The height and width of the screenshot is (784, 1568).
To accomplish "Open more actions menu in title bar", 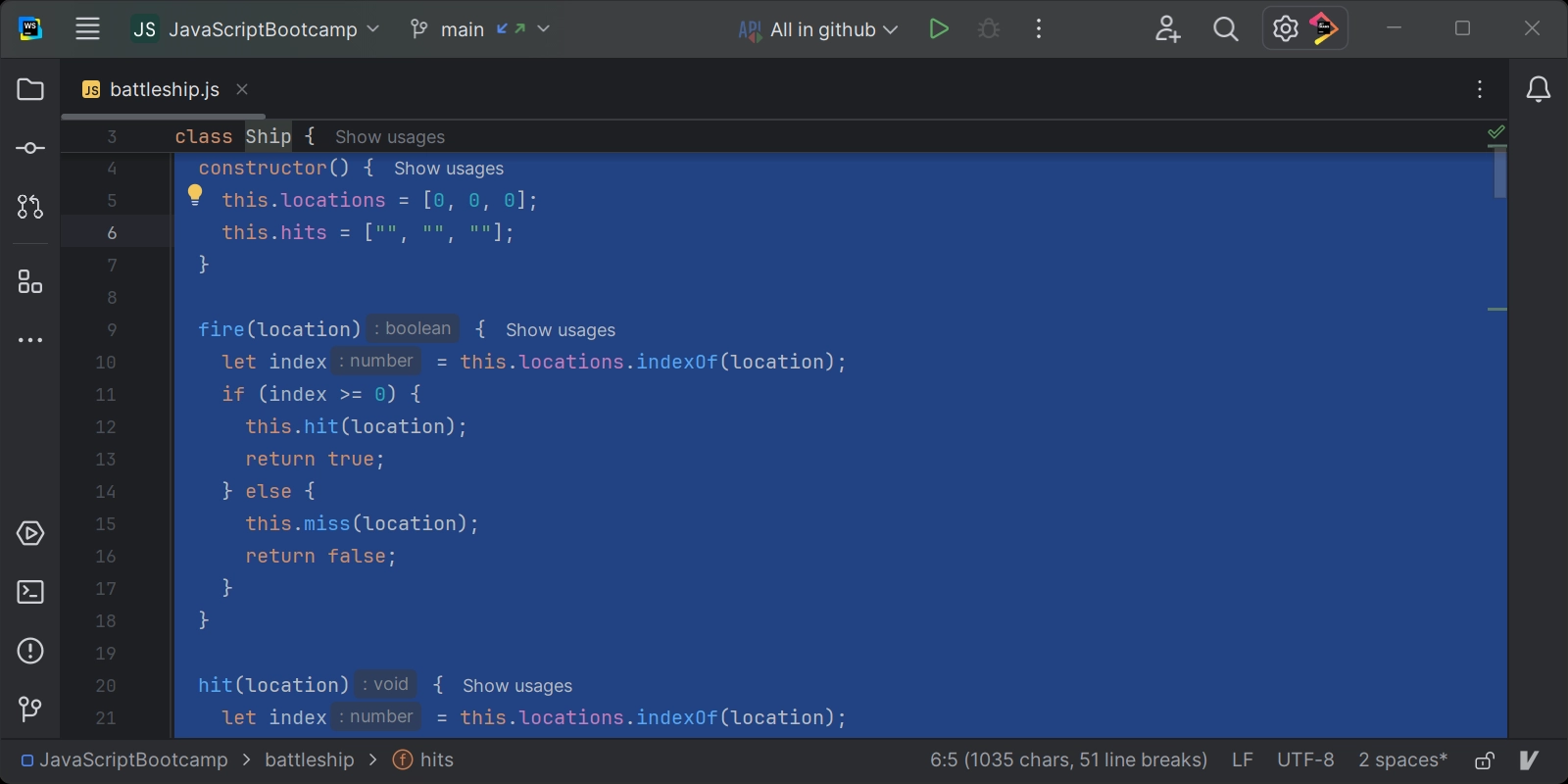I will click(x=1039, y=29).
